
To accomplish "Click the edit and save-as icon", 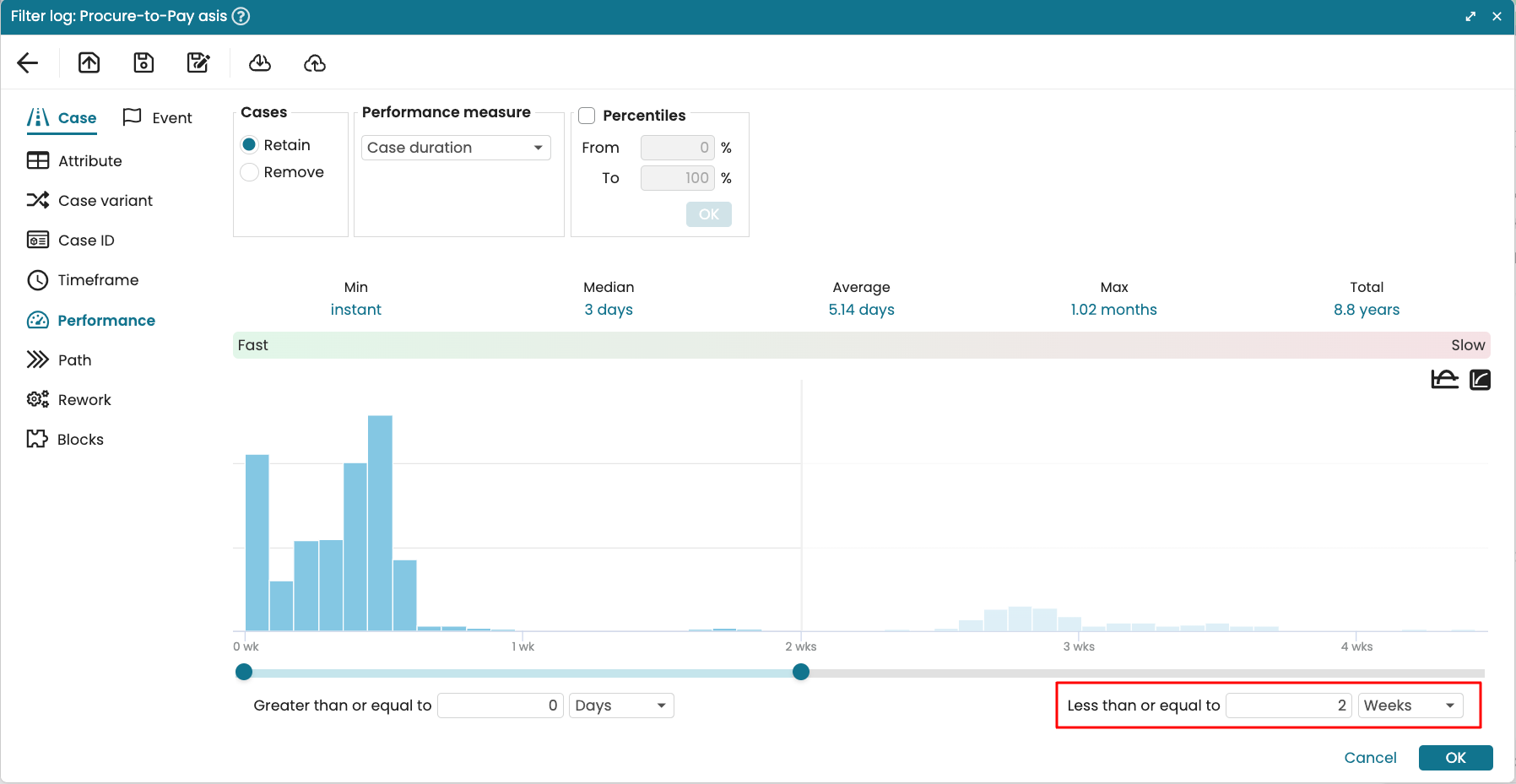I will pos(198,63).
